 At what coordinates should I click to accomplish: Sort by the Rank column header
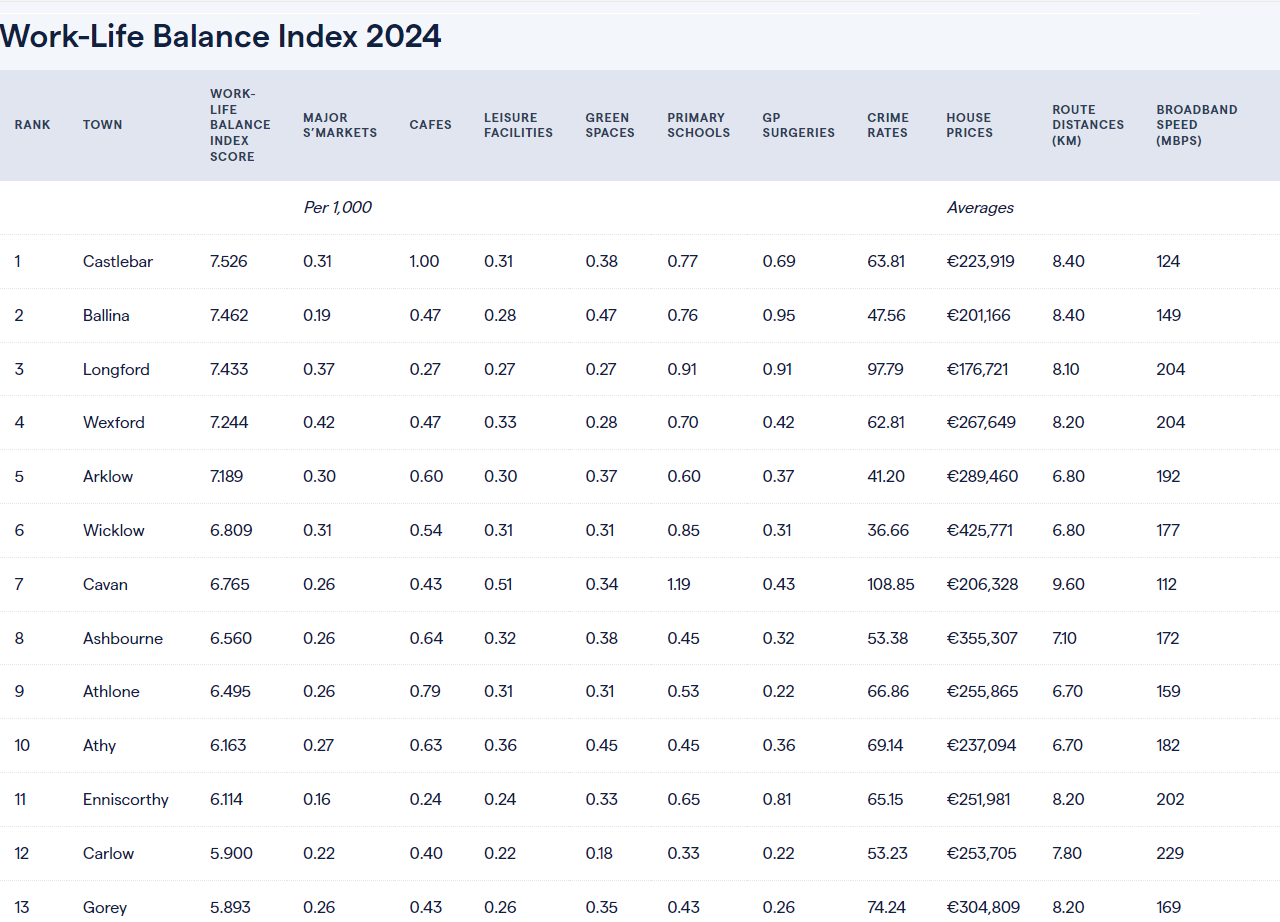(x=32, y=125)
